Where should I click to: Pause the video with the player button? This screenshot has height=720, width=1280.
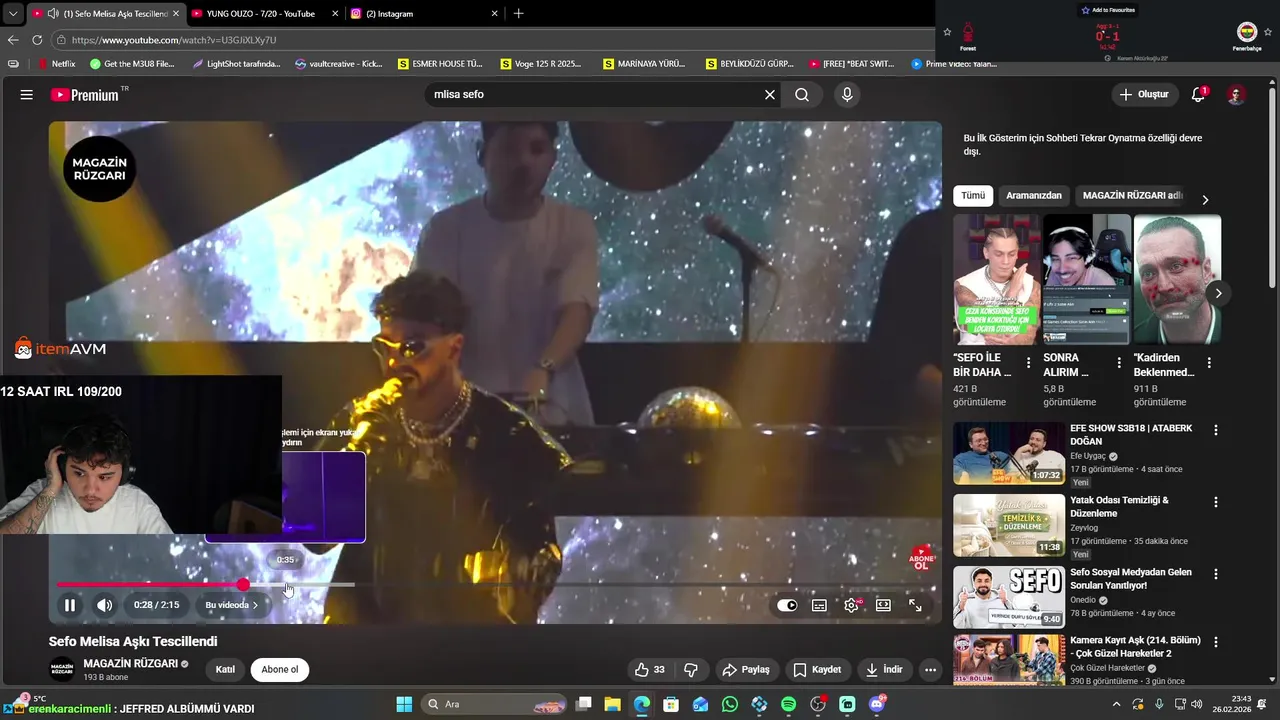70,605
